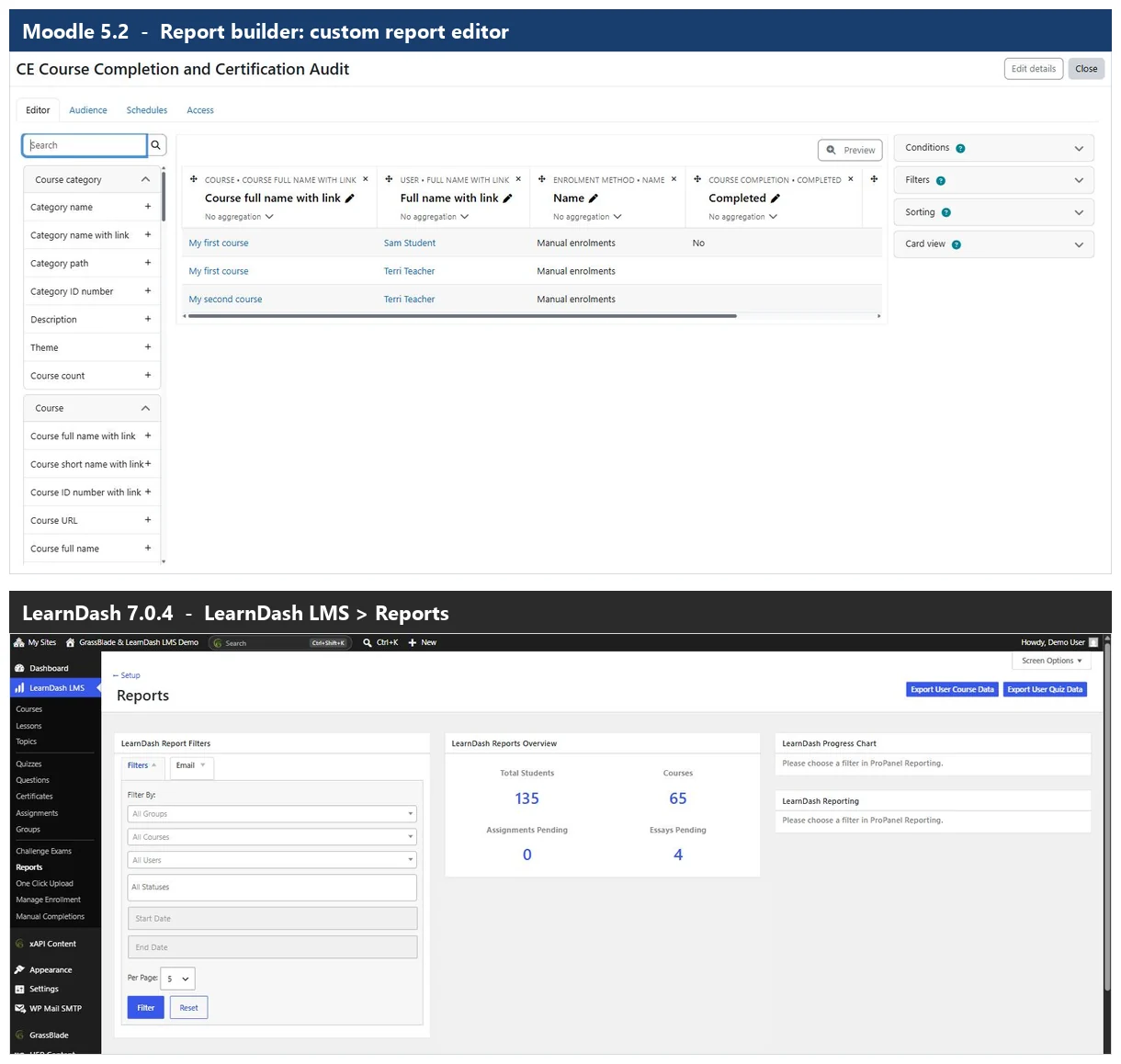Click the New plus item in admin bar
The height and width of the screenshot is (1064, 1121).
pos(422,642)
